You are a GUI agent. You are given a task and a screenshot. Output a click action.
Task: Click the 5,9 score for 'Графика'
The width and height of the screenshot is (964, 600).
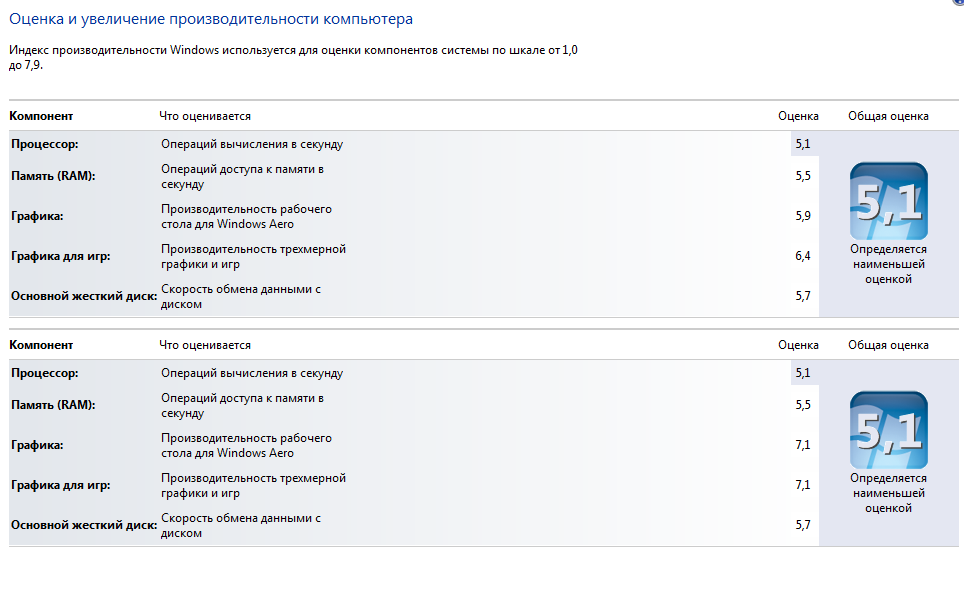coord(802,216)
